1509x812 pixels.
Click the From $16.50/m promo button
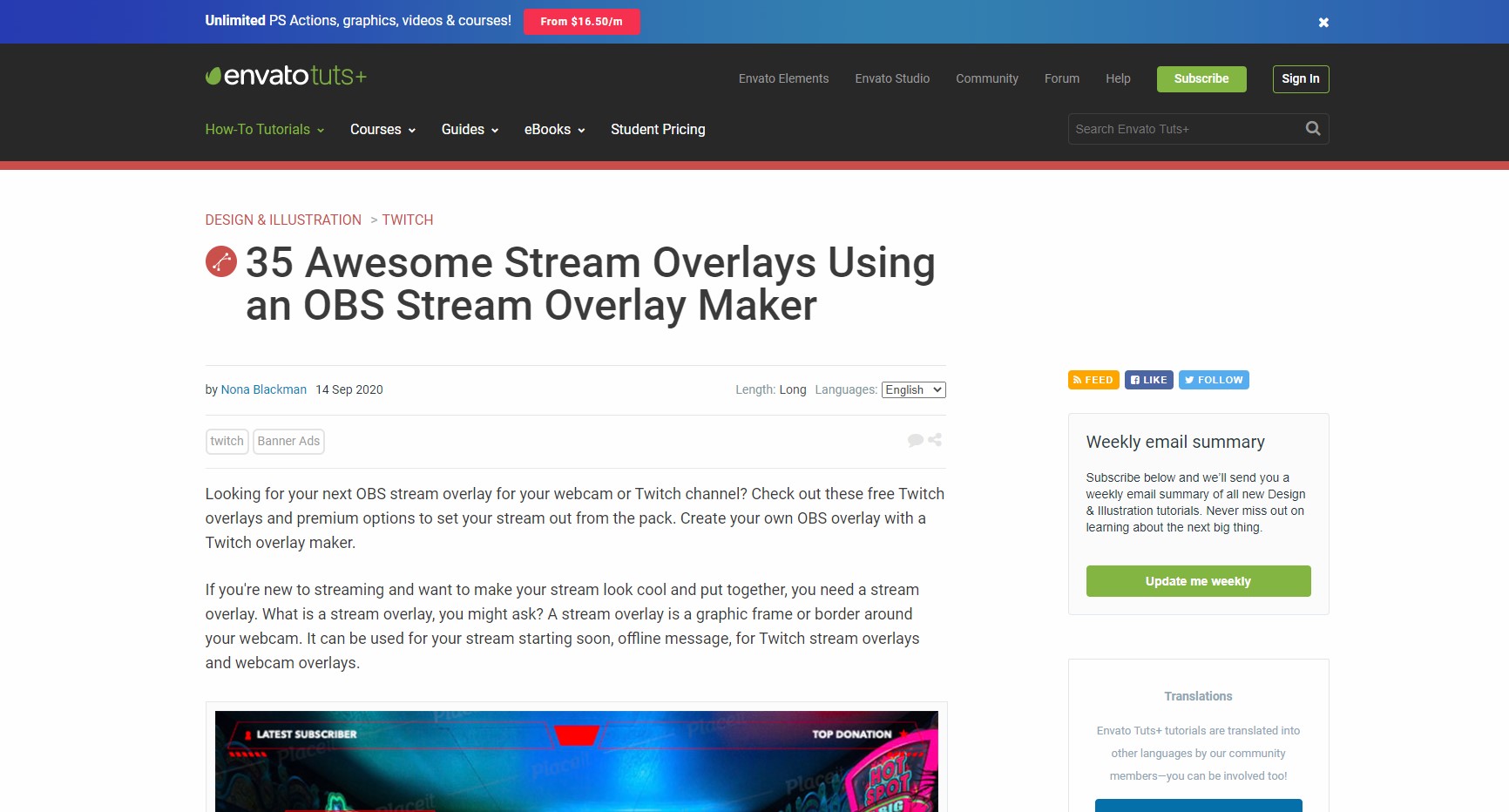(x=581, y=22)
